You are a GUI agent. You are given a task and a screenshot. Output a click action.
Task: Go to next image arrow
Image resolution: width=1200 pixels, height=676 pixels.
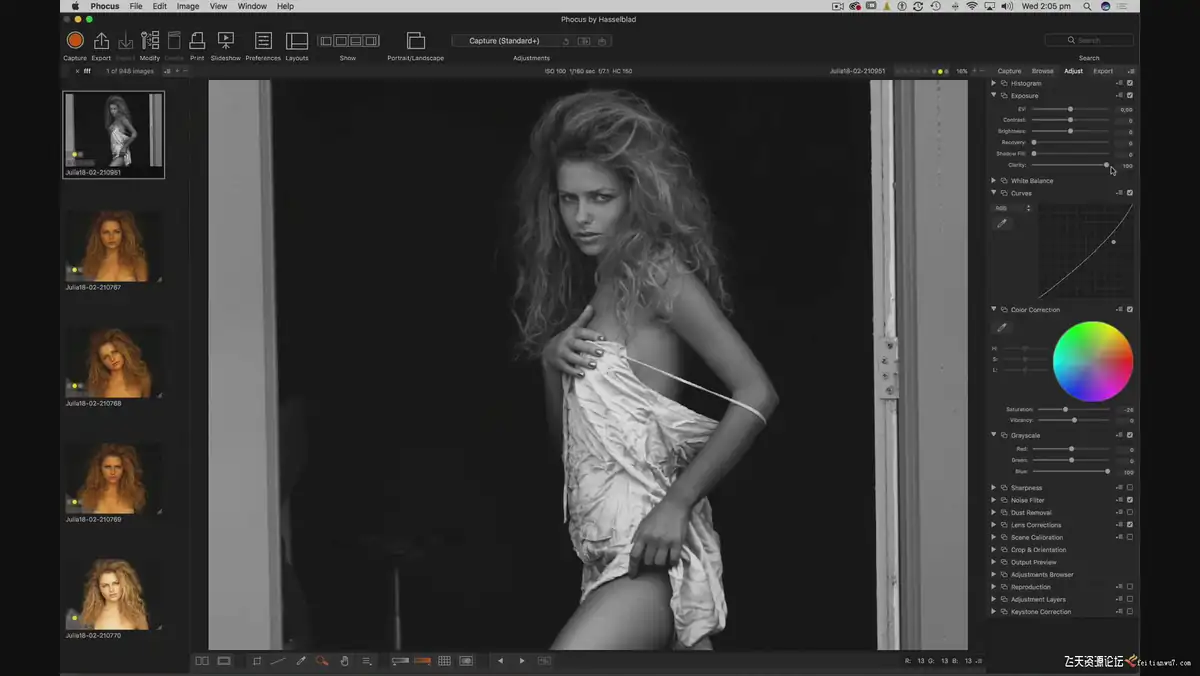[x=522, y=661]
